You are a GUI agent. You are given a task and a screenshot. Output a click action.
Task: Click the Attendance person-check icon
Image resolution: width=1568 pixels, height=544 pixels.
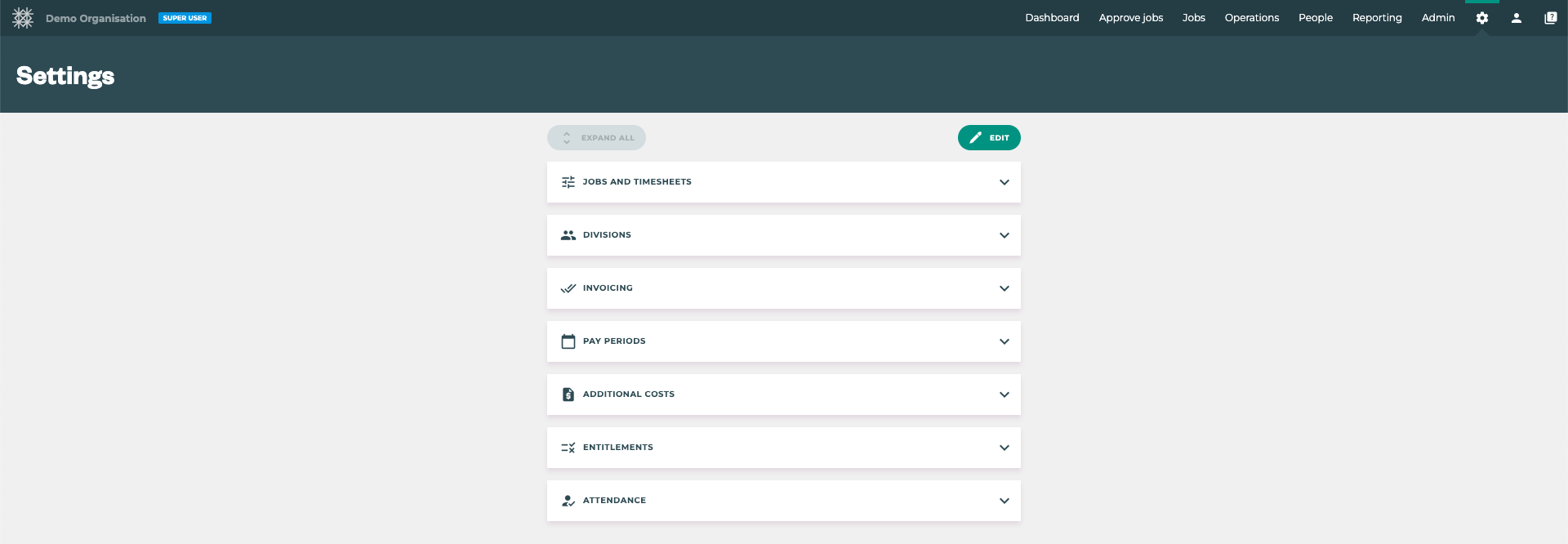tap(568, 501)
